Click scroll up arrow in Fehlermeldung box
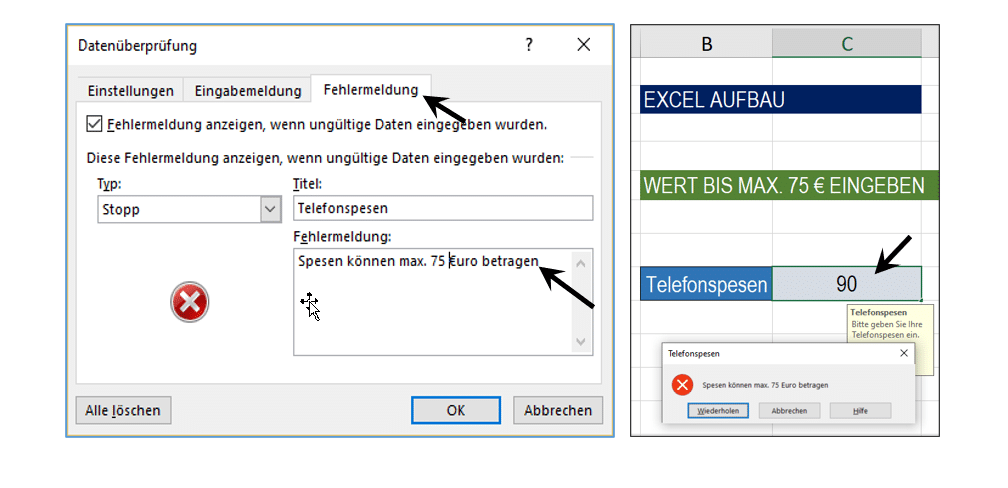Image resolution: width=1008 pixels, height=488 pixels. (x=581, y=263)
